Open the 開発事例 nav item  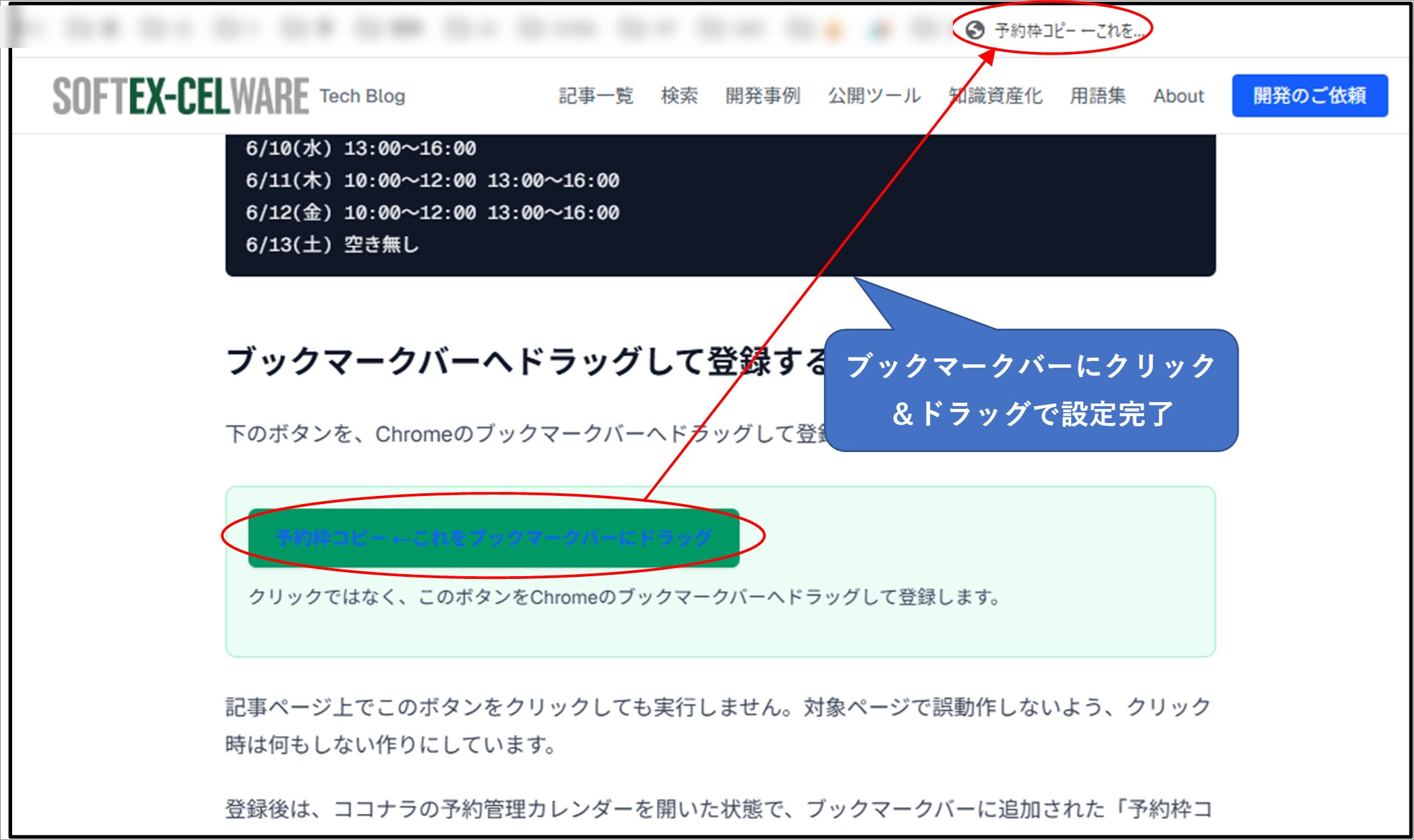pos(763,96)
